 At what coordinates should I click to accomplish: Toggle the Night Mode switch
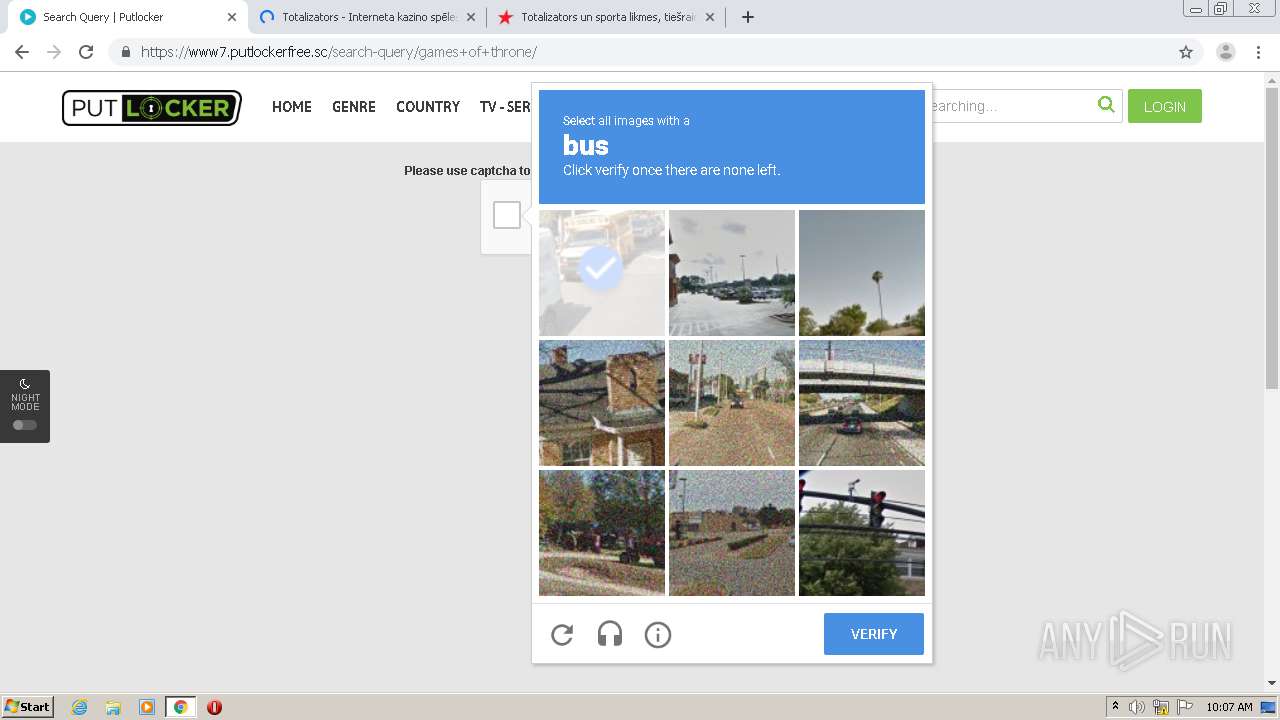click(25, 425)
